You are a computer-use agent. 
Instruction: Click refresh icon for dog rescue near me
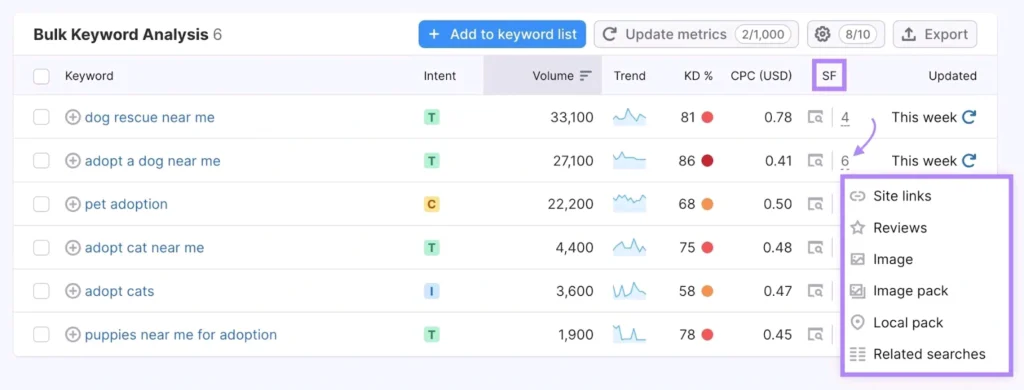point(969,118)
